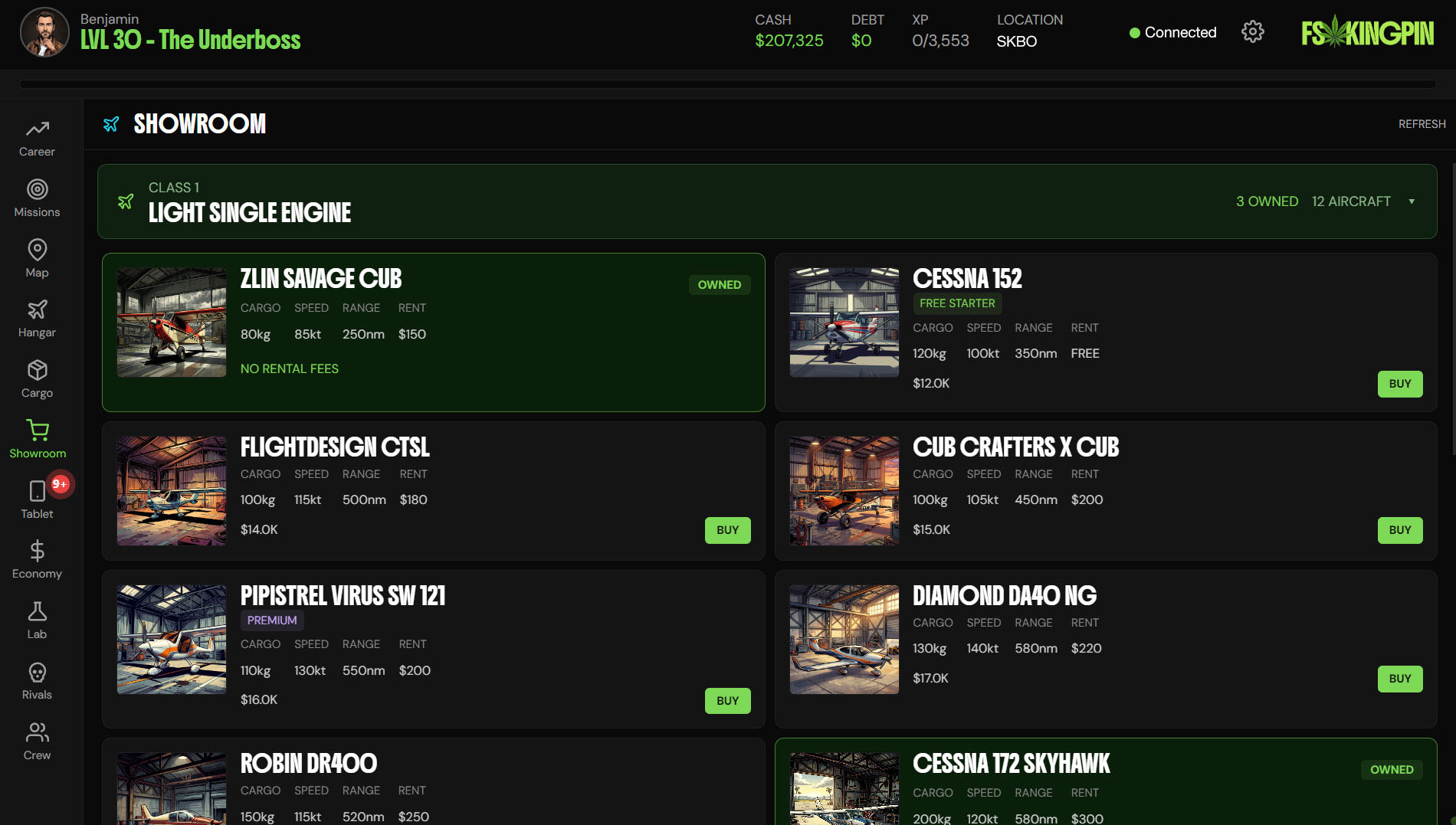Click the FlightDesign CTSL thumbnail

(172, 491)
